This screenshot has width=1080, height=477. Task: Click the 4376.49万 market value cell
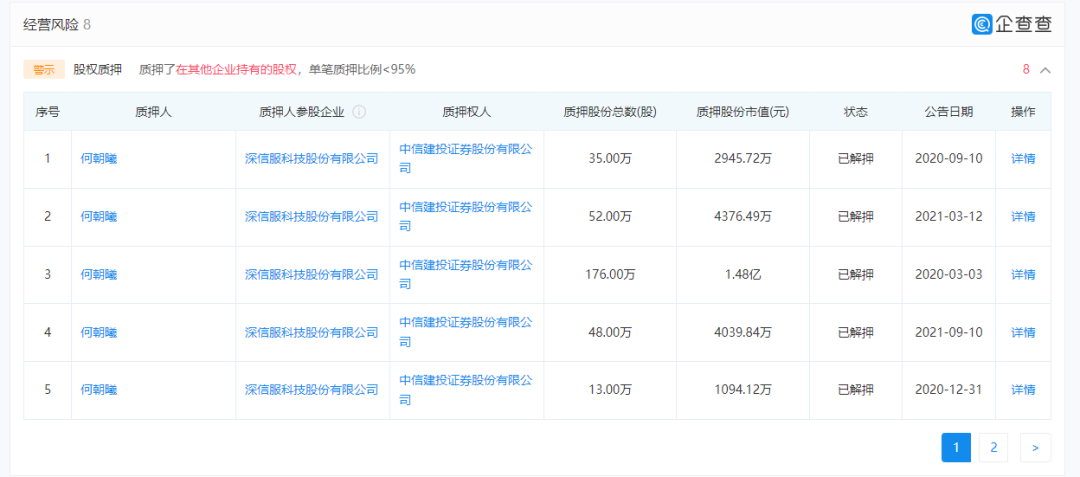742,216
